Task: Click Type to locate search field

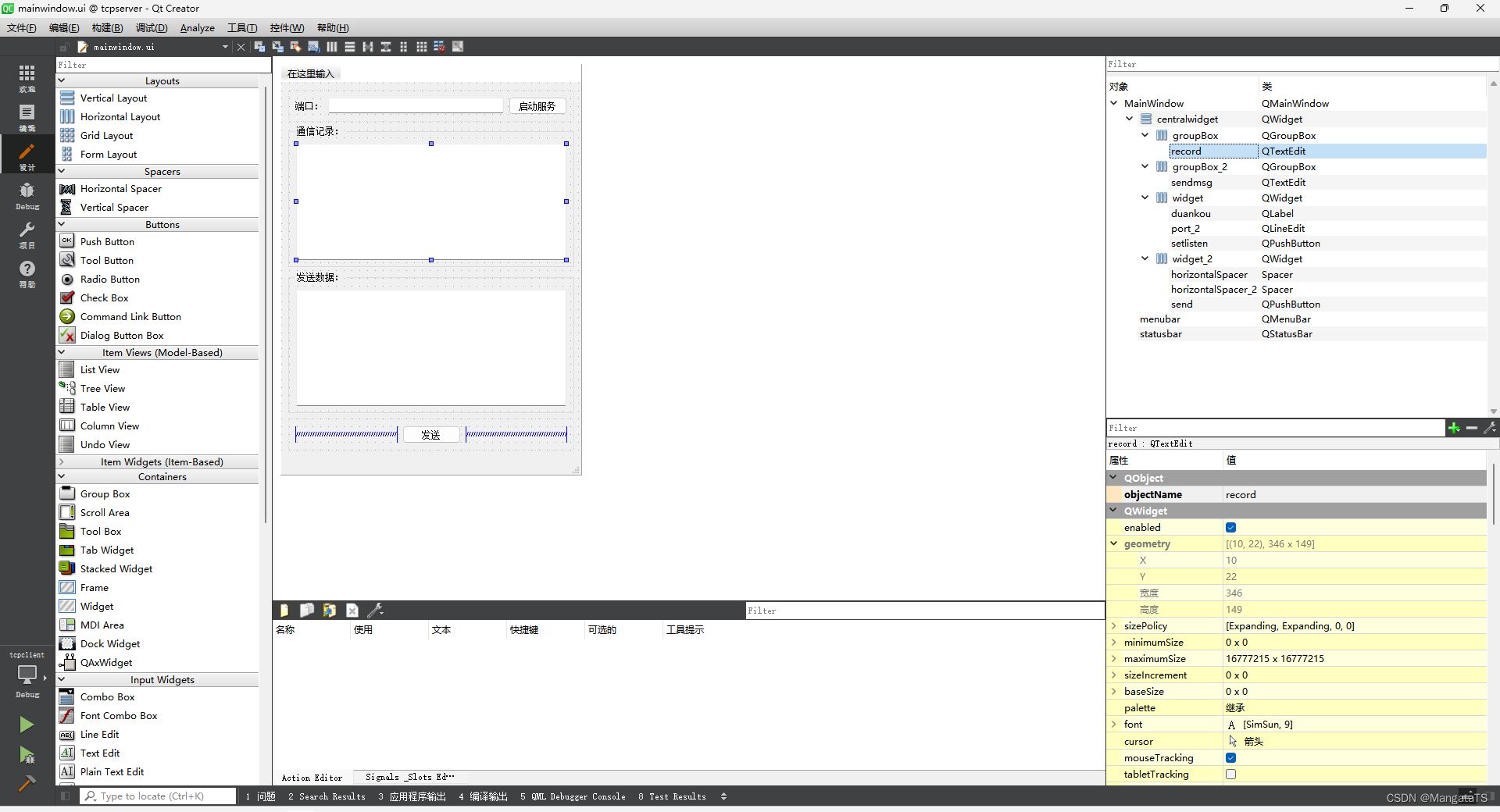Action: pyautogui.click(x=158, y=796)
